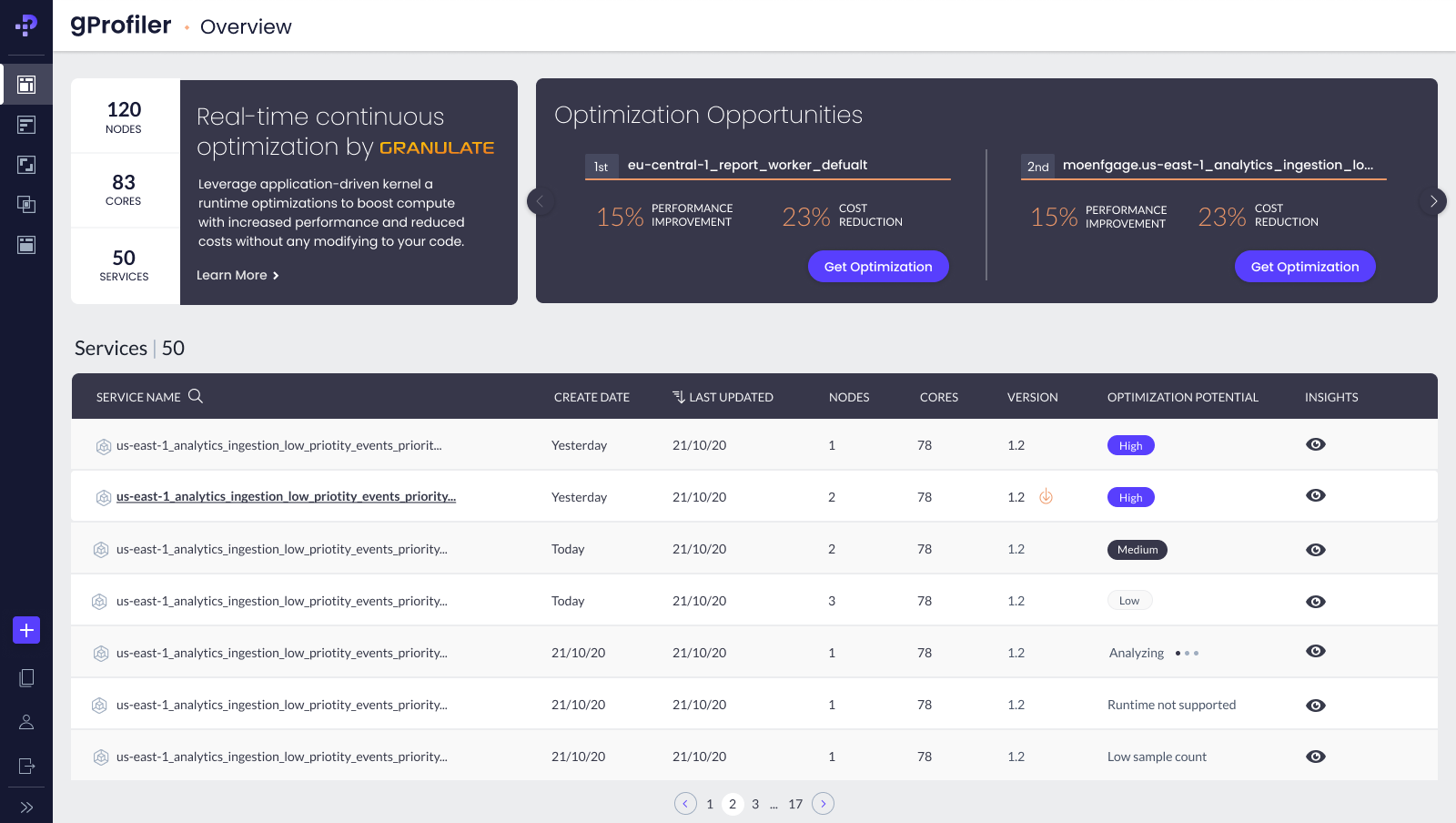Click the orange download icon next to version

pyautogui.click(x=1046, y=497)
